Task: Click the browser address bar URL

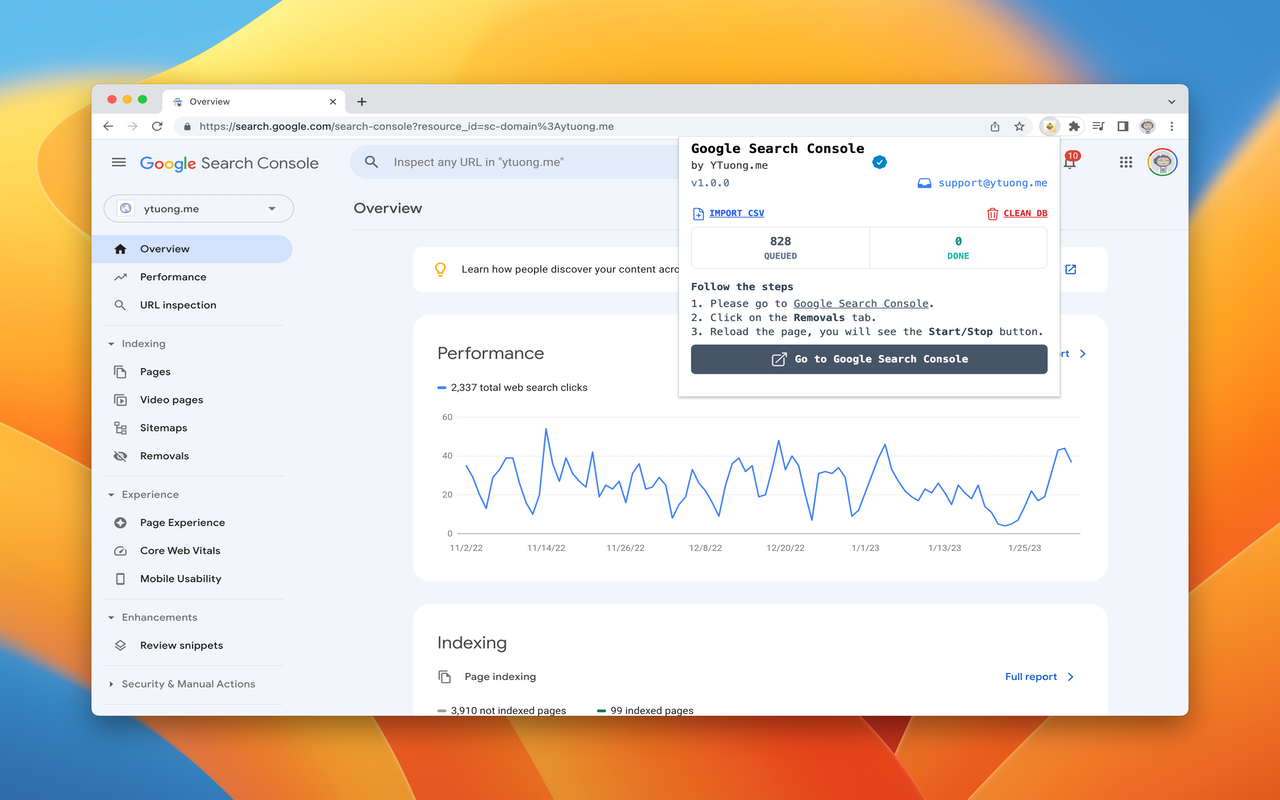Action: click(x=406, y=127)
